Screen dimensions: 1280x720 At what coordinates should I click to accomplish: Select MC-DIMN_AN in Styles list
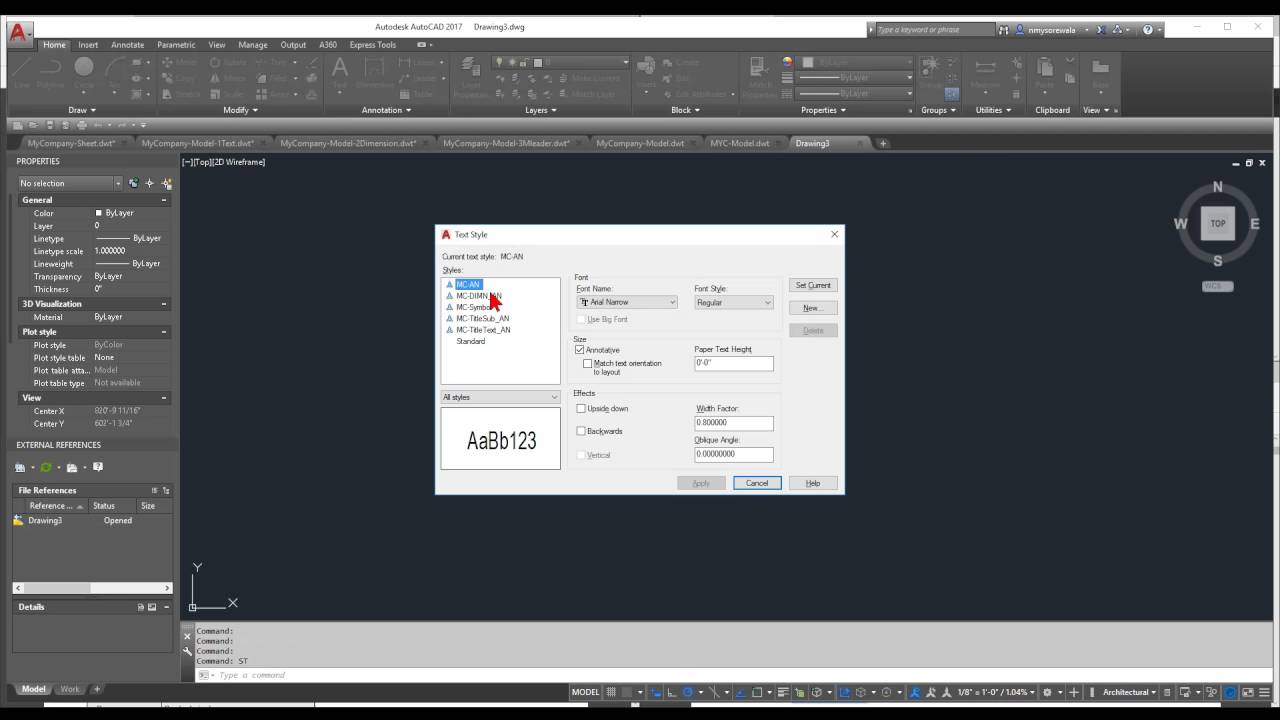479,296
